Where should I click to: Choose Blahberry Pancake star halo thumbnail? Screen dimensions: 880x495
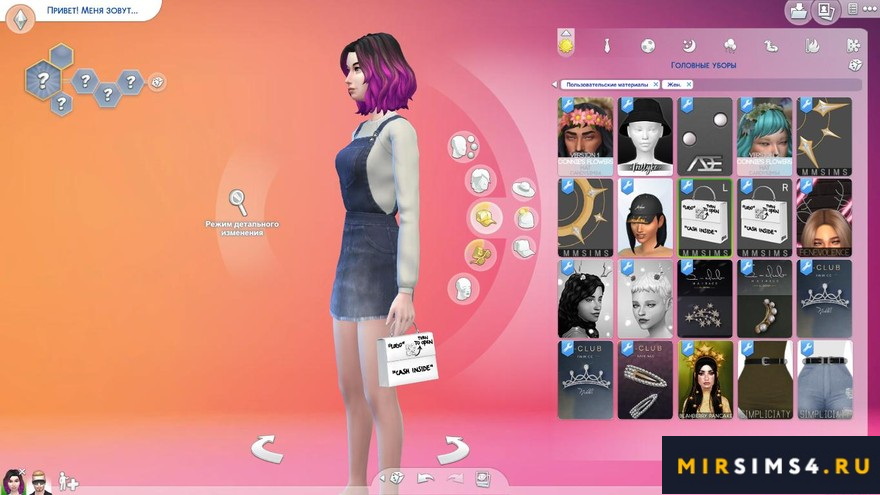[x=705, y=380]
